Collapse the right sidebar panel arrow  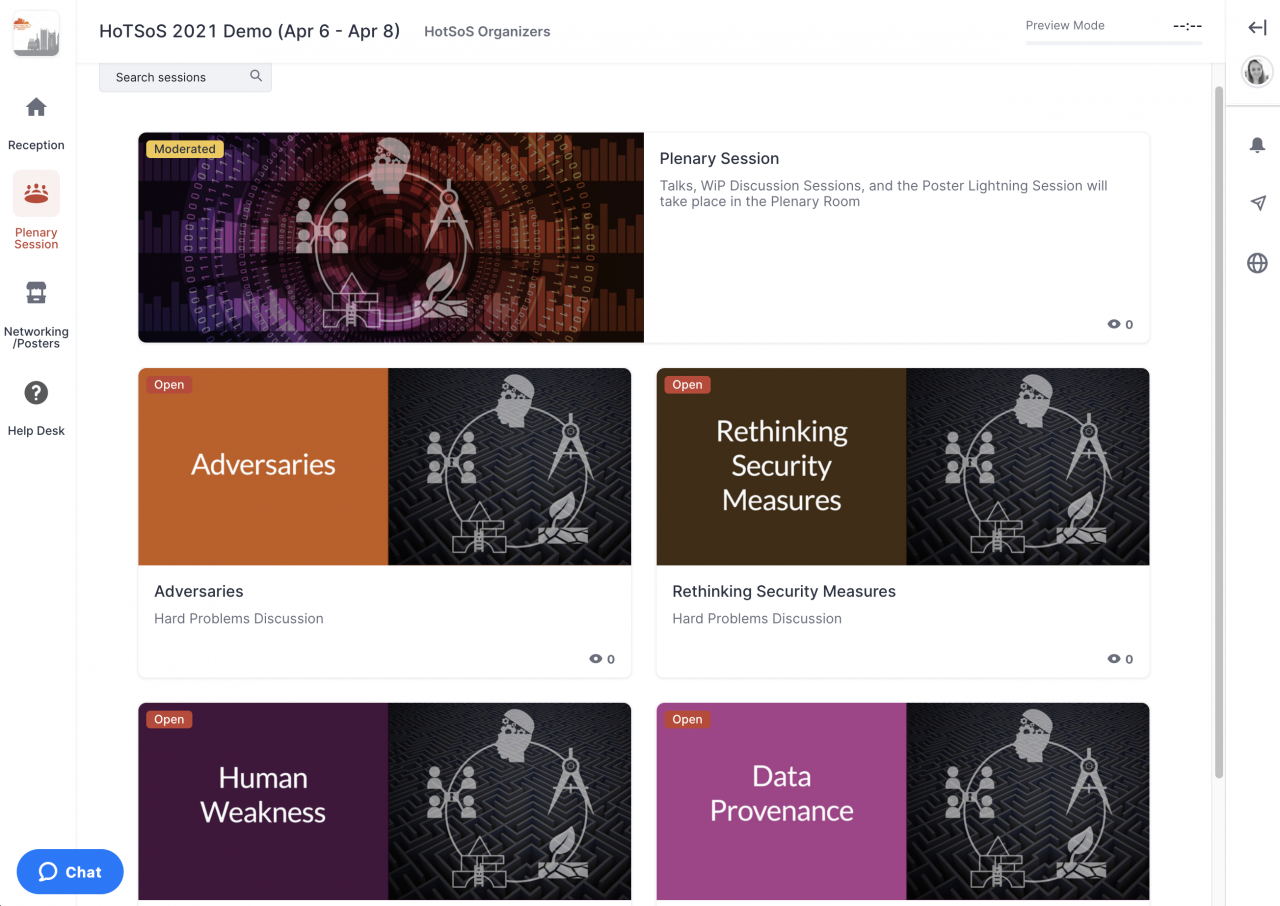click(x=1257, y=28)
